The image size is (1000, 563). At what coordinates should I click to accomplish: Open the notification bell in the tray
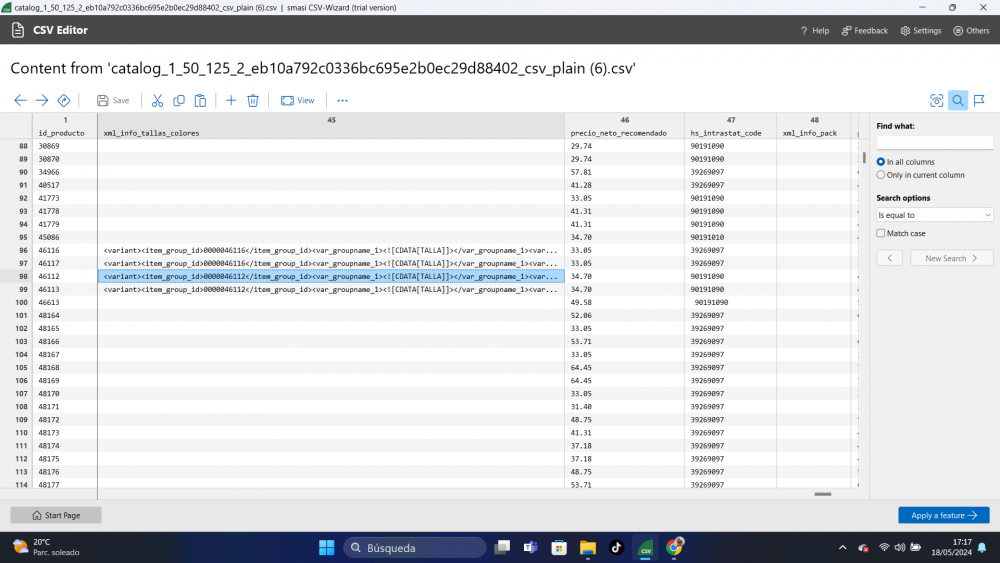(982, 548)
